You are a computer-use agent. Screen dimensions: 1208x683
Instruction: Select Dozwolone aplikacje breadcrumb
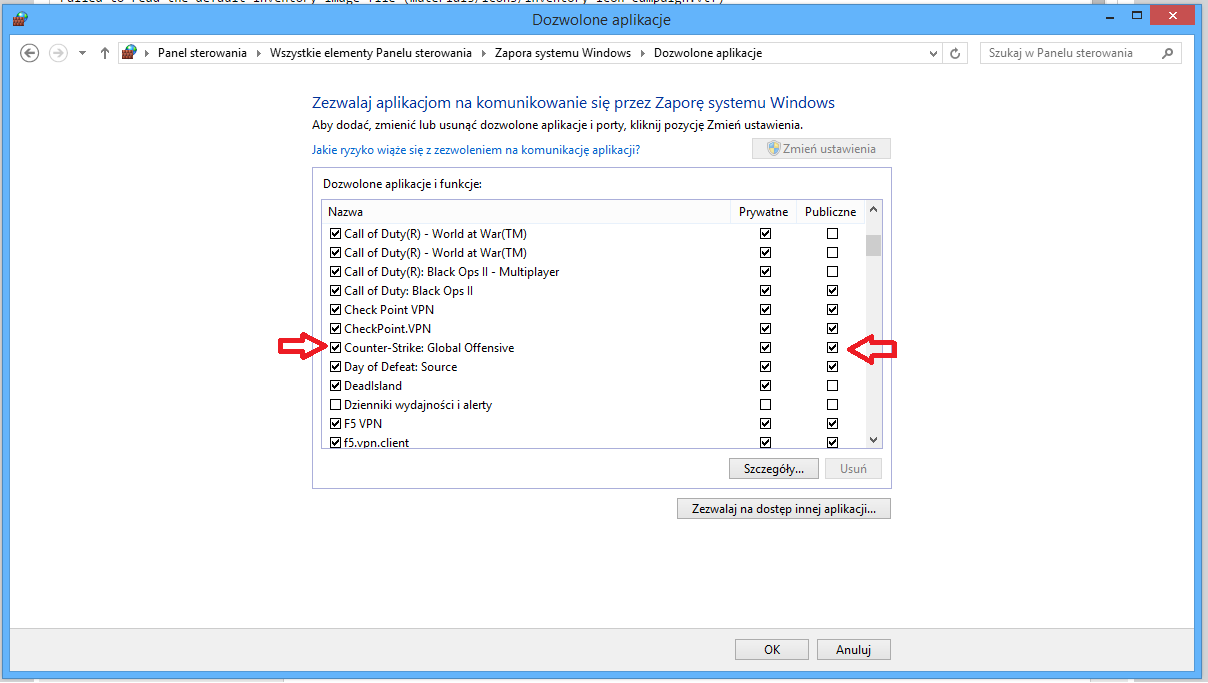tap(708, 53)
